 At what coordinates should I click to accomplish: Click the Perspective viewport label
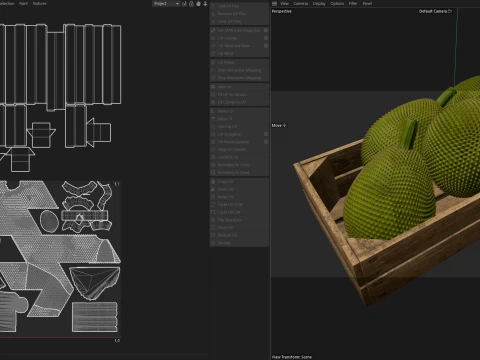coord(282,11)
